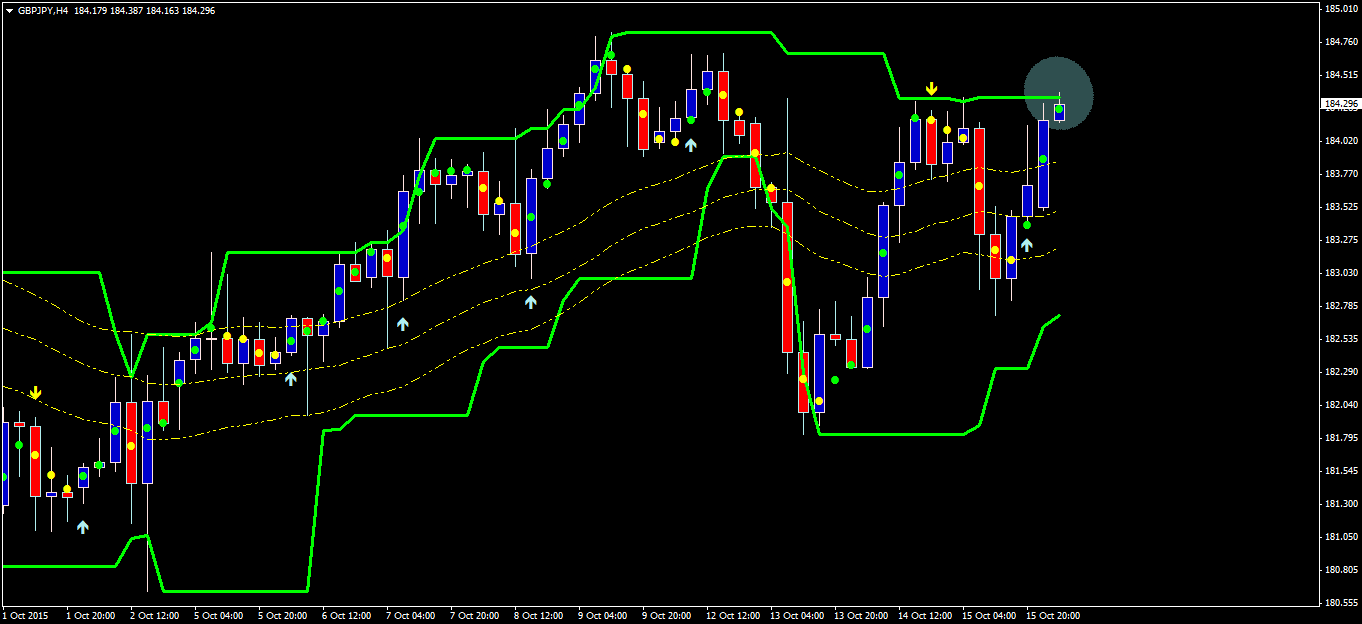Select the white up arrow above 15 Oct 20:00
Image resolution: width=1362 pixels, height=624 pixels.
[1026, 244]
